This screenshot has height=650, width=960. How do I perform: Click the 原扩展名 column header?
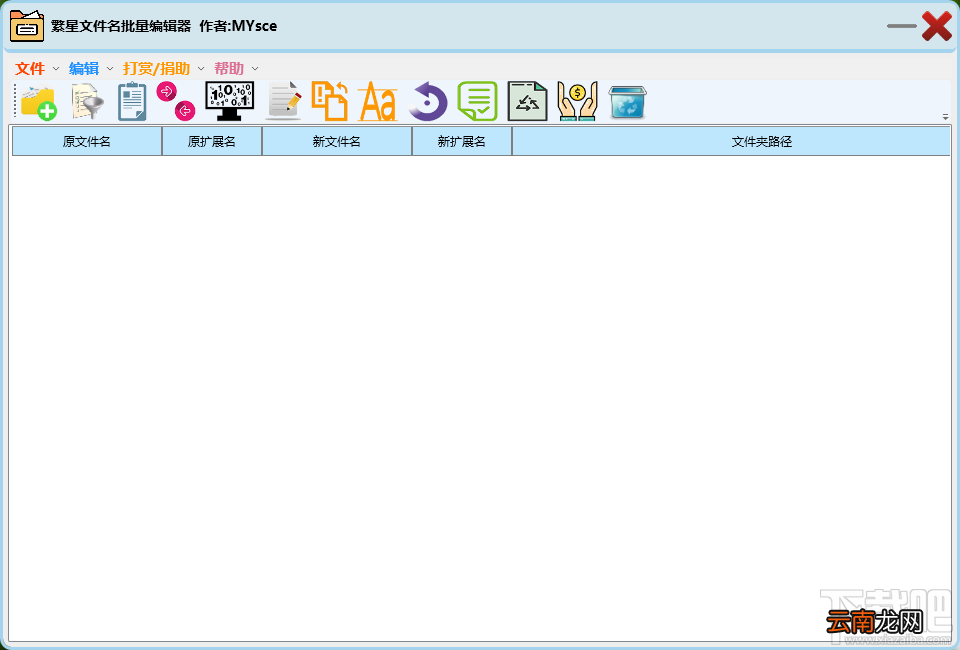pos(212,141)
